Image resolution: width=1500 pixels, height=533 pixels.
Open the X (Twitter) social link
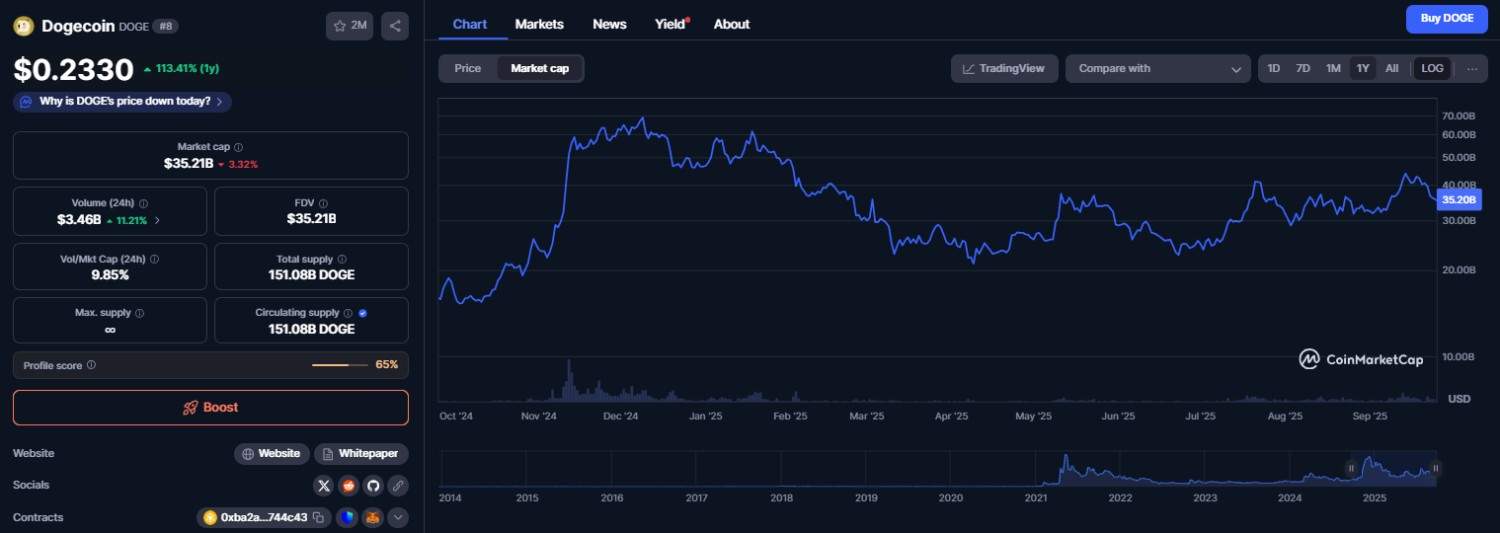(323, 485)
